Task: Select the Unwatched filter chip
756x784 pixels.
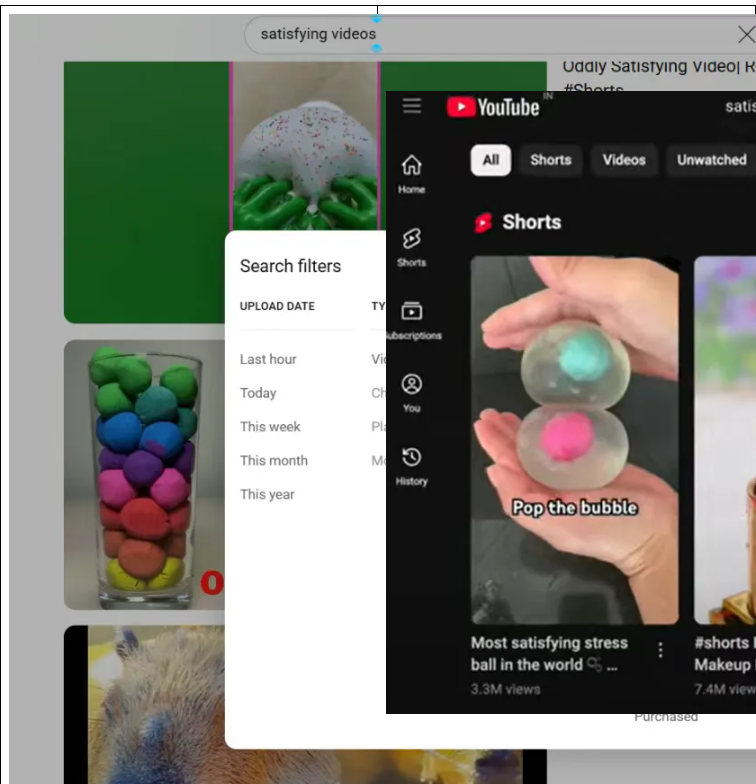Action: tap(711, 160)
